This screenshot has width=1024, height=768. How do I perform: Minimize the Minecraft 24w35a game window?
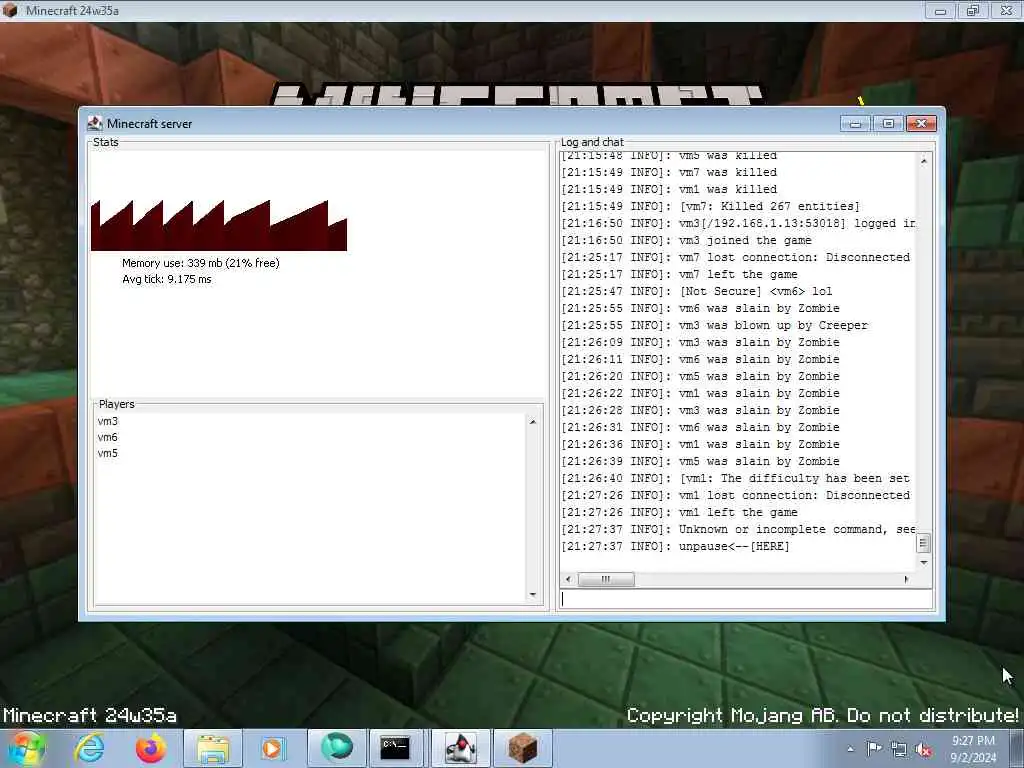(x=940, y=10)
